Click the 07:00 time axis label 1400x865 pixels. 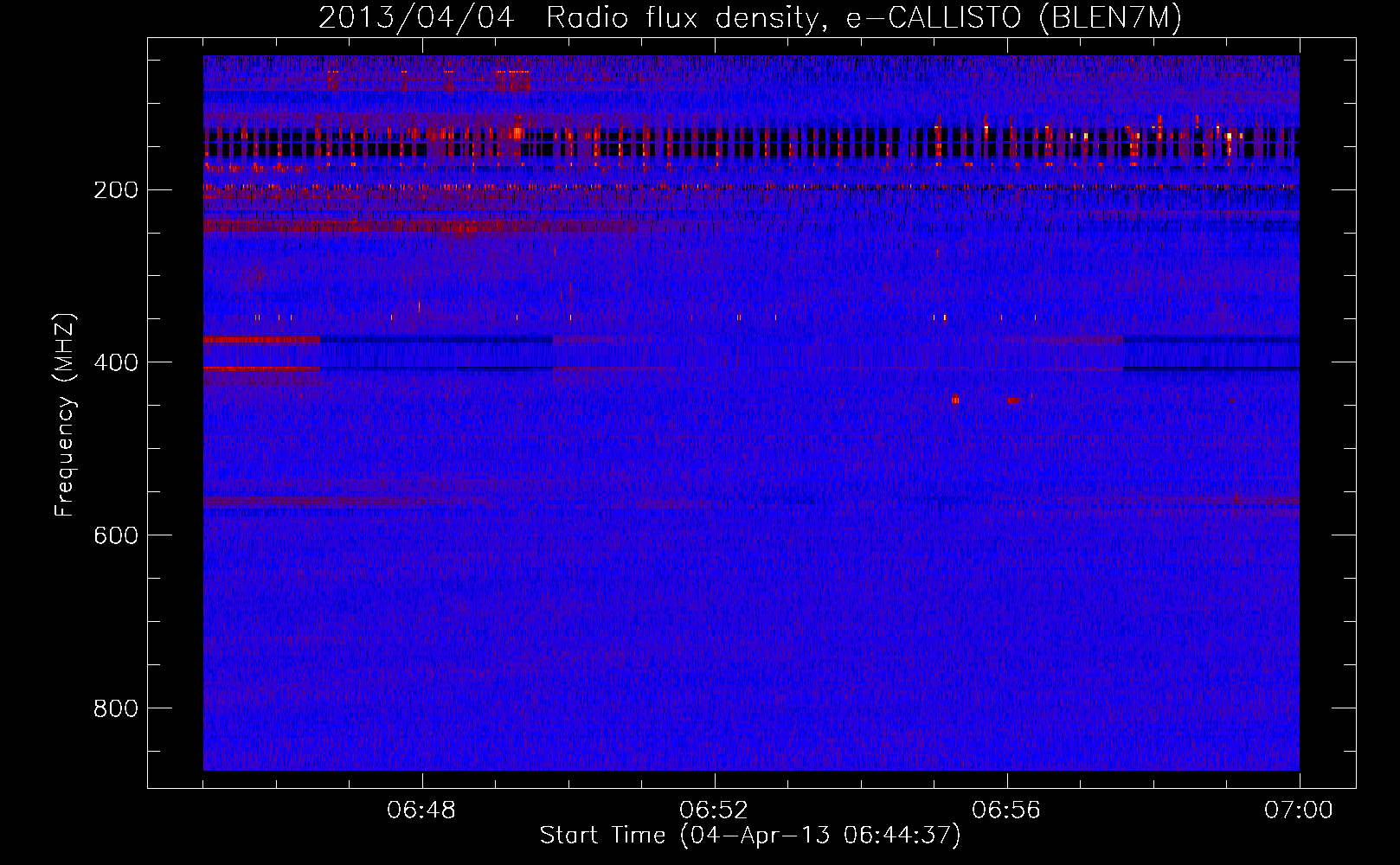pyautogui.click(x=1299, y=811)
